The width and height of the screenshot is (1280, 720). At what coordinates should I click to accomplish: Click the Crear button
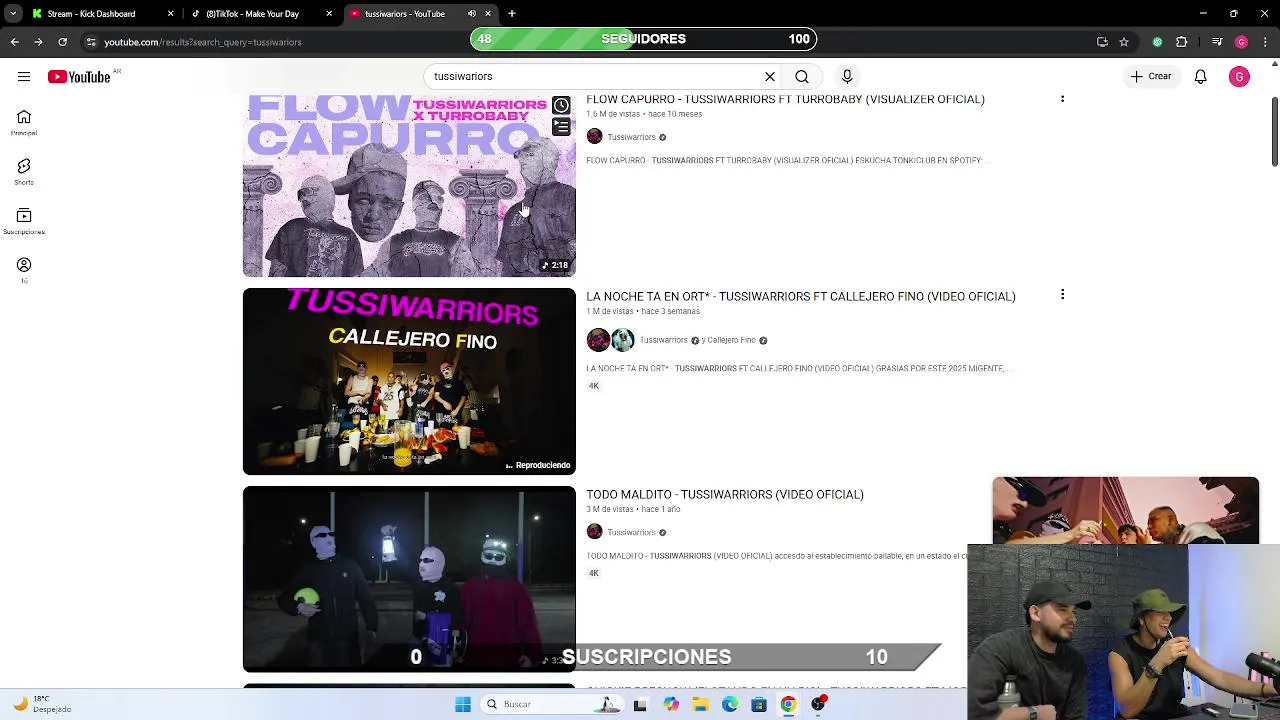point(1151,76)
